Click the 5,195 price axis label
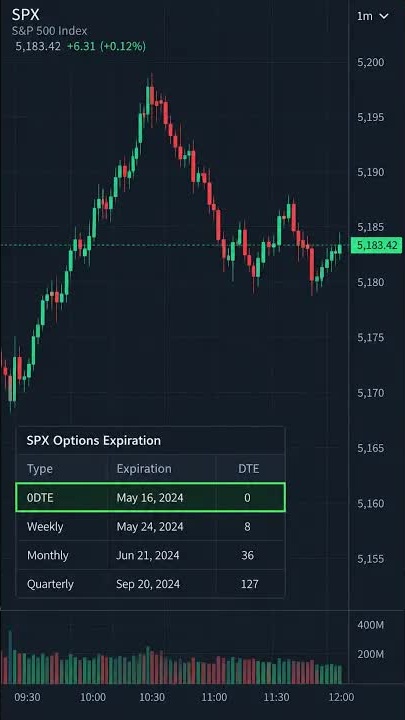The height and width of the screenshot is (720, 405). pos(371,117)
